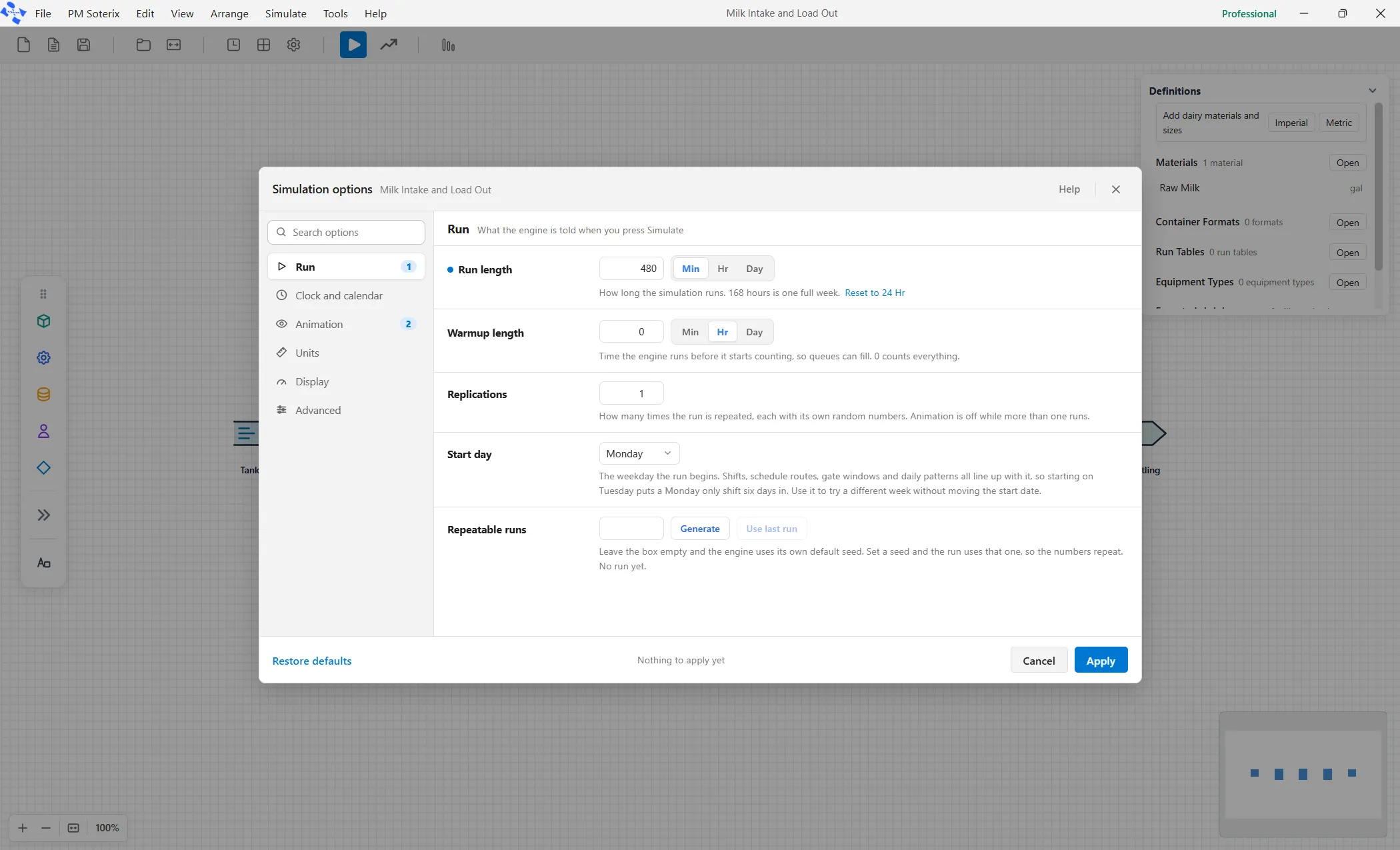Select the Advanced options section
This screenshot has height=850, width=1400.
coord(346,410)
